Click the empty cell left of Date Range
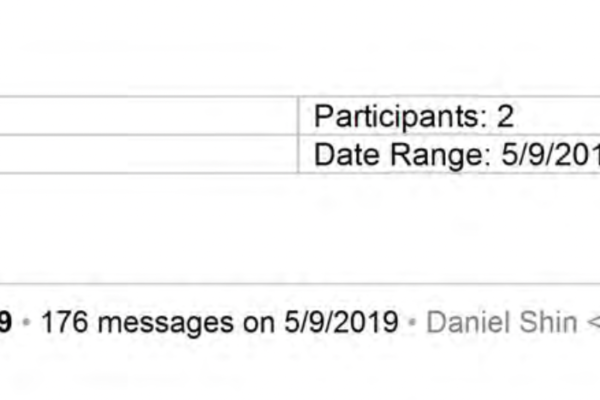600x400 pixels. 148,155
